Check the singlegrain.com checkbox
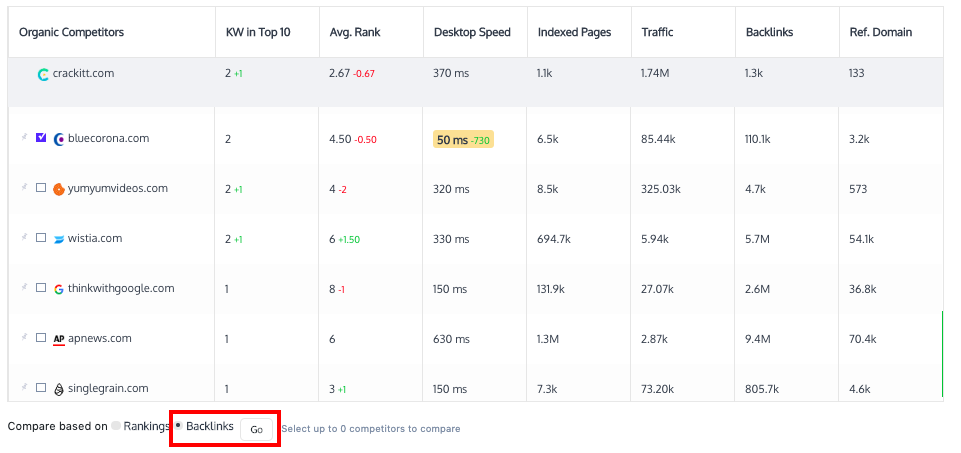 click(x=41, y=388)
